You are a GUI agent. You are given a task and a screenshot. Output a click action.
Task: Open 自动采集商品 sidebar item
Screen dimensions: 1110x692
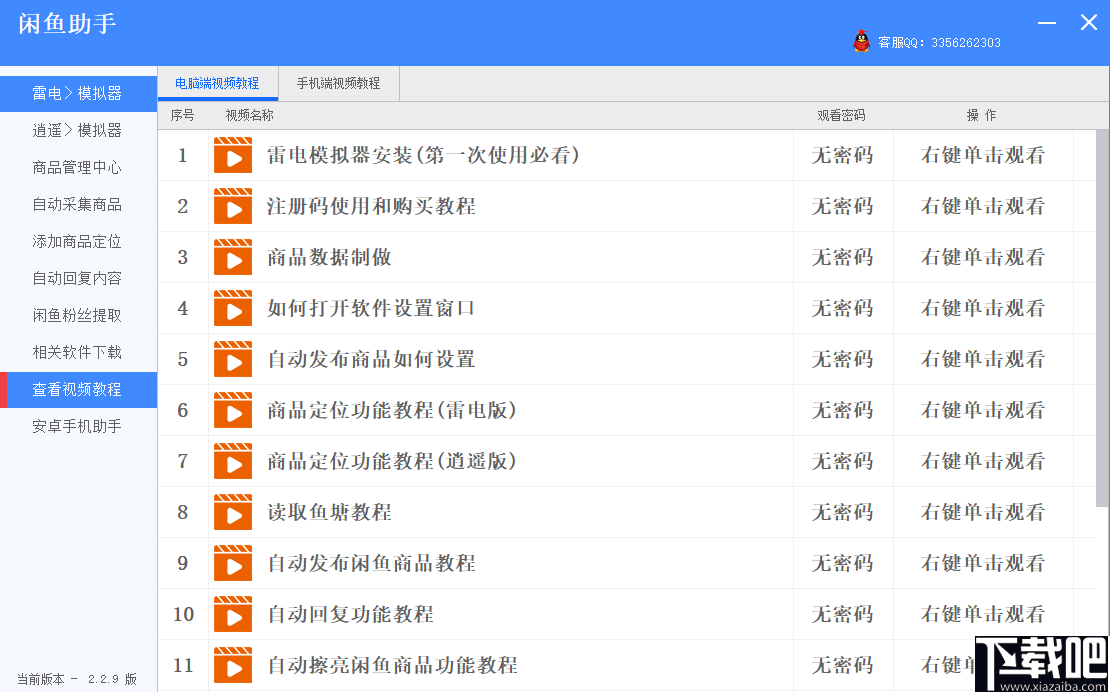click(78, 204)
